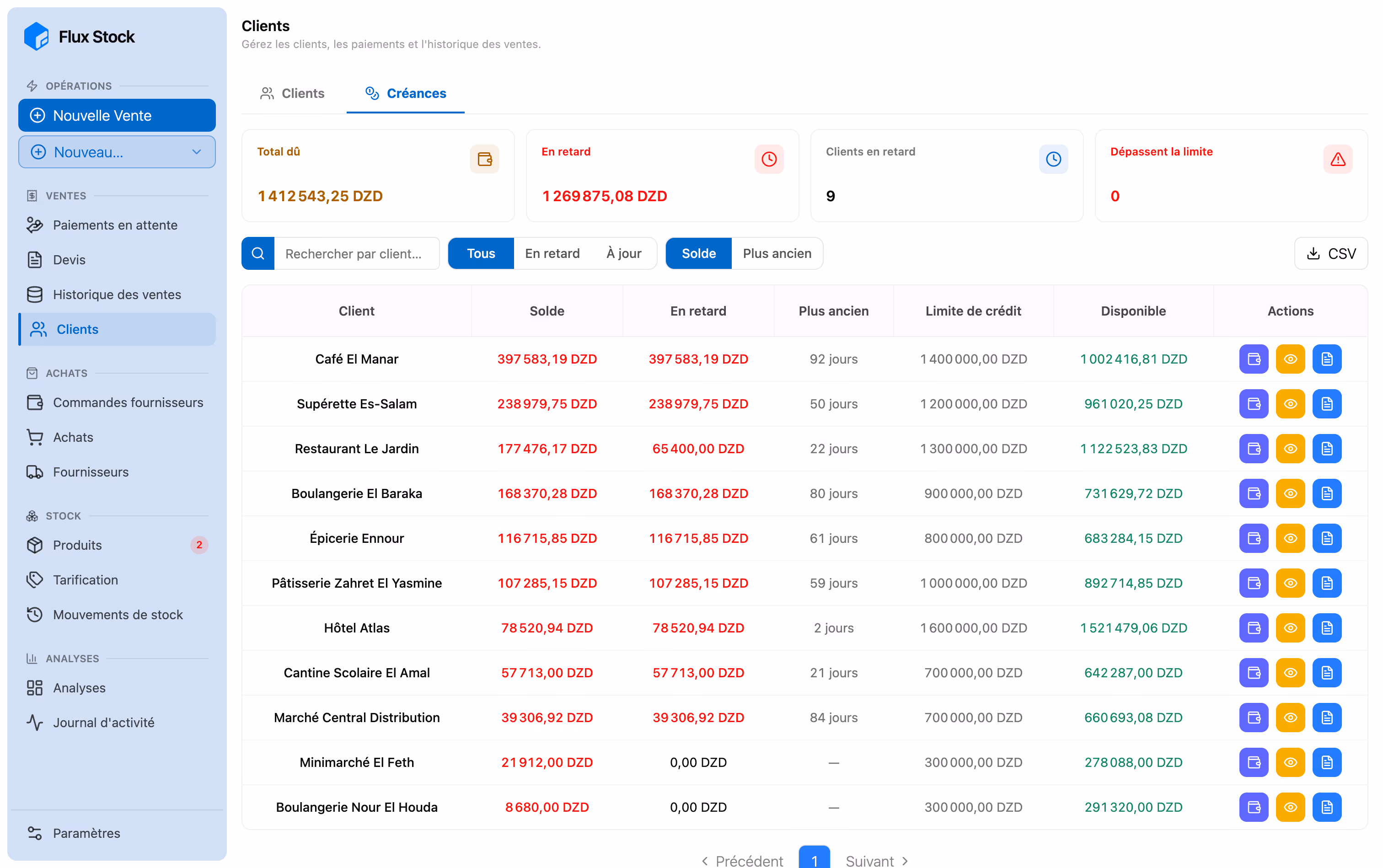
Task: Go to Suivant page chevron
Action: (905, 861)
